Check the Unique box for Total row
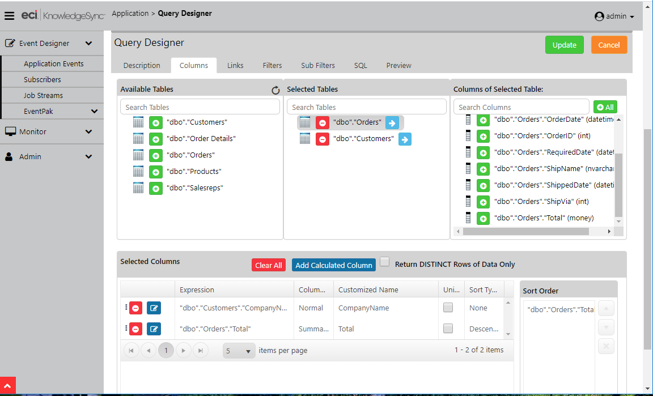Image resolution: width=655 pixels, height=397 pixels. click(448, 328)
